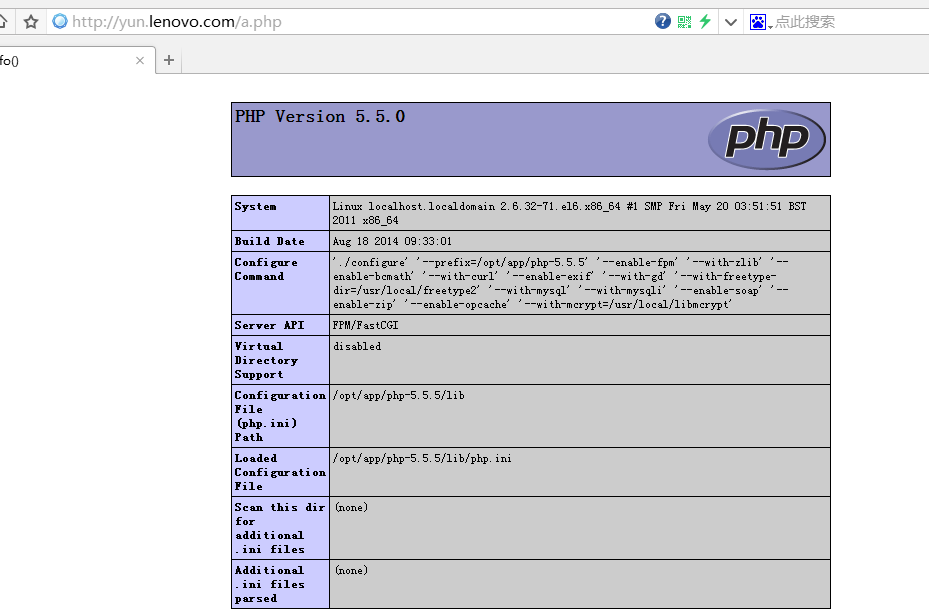The width and height of the screenshot is (929, 609).
Task: Click the './configure' command value text
Action: click(560, 283)
